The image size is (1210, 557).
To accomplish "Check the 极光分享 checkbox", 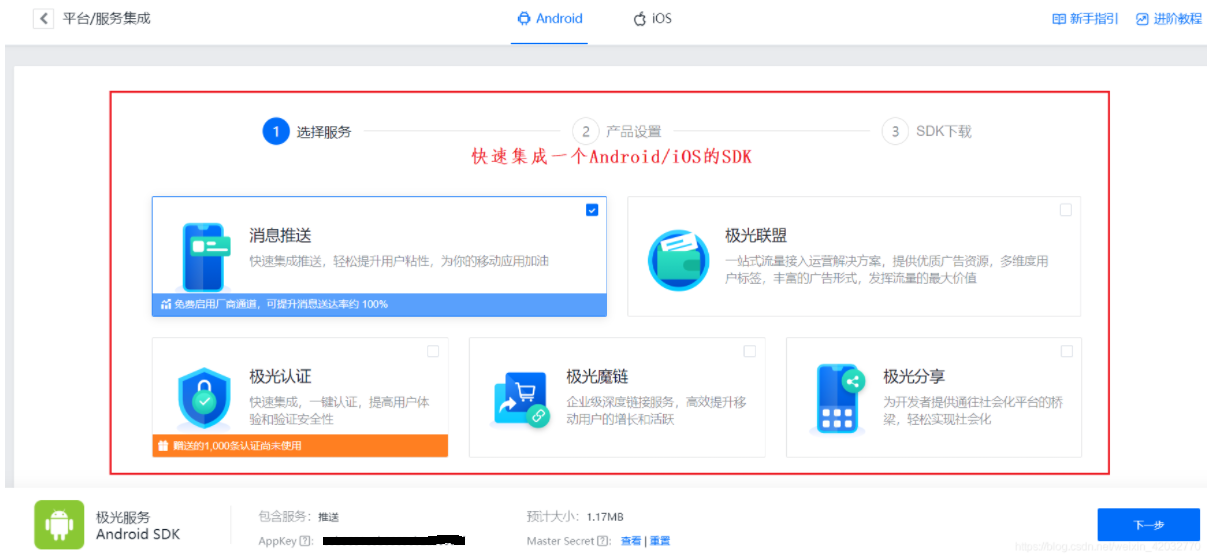I will click(1067, 351).
